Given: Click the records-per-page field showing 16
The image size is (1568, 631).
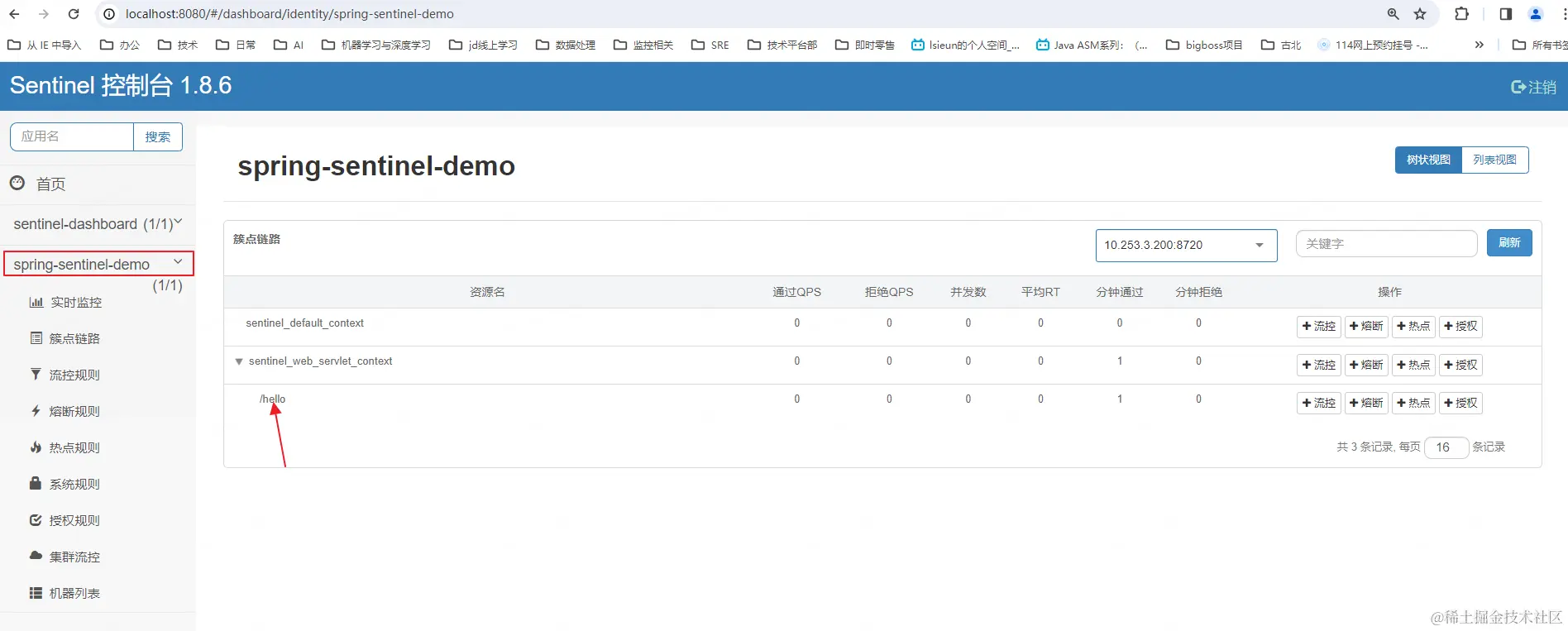Looking at the screenshot, I should click(1446, 447).
